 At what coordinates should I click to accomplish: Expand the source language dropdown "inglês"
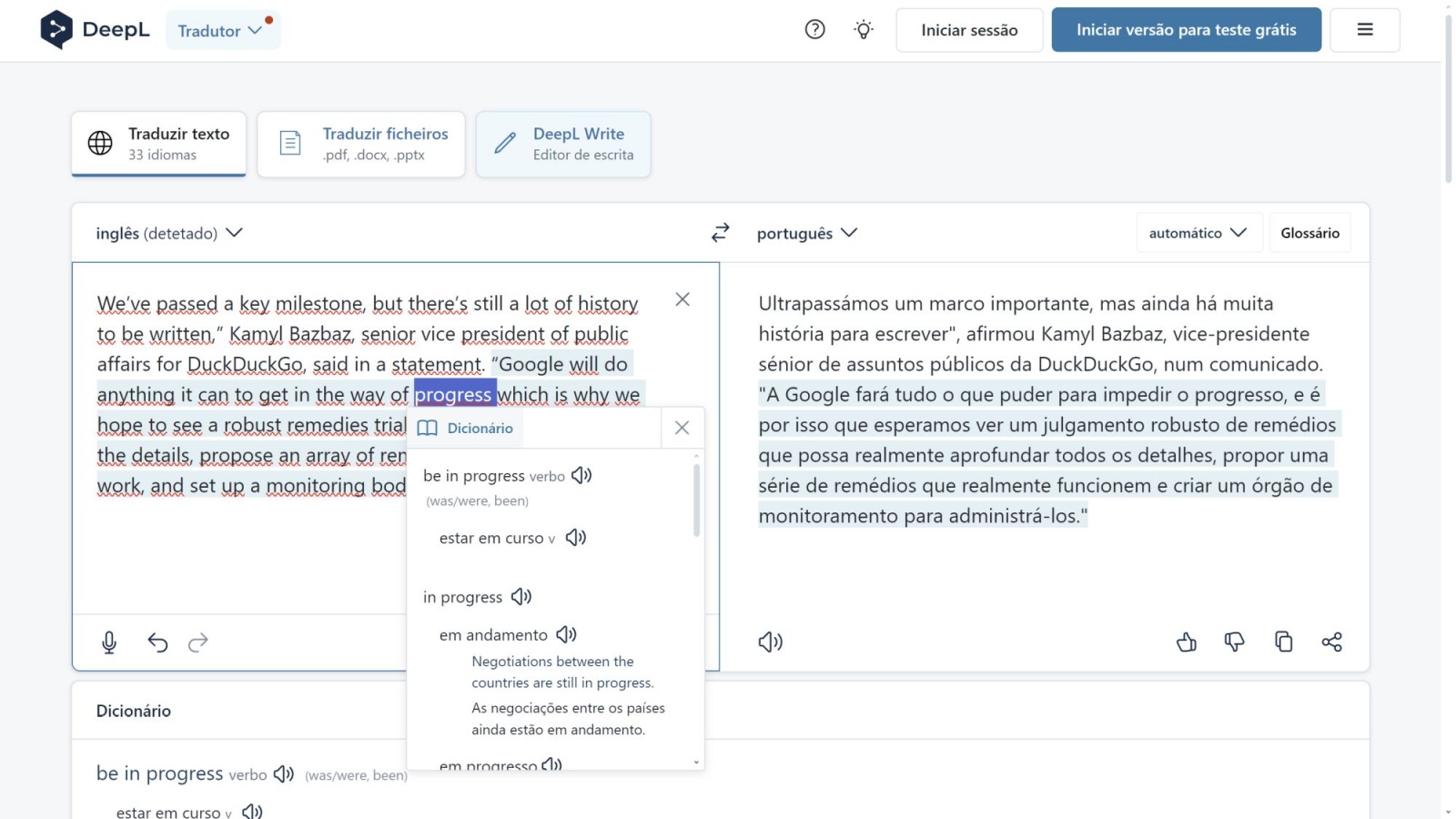coord(169,233)
